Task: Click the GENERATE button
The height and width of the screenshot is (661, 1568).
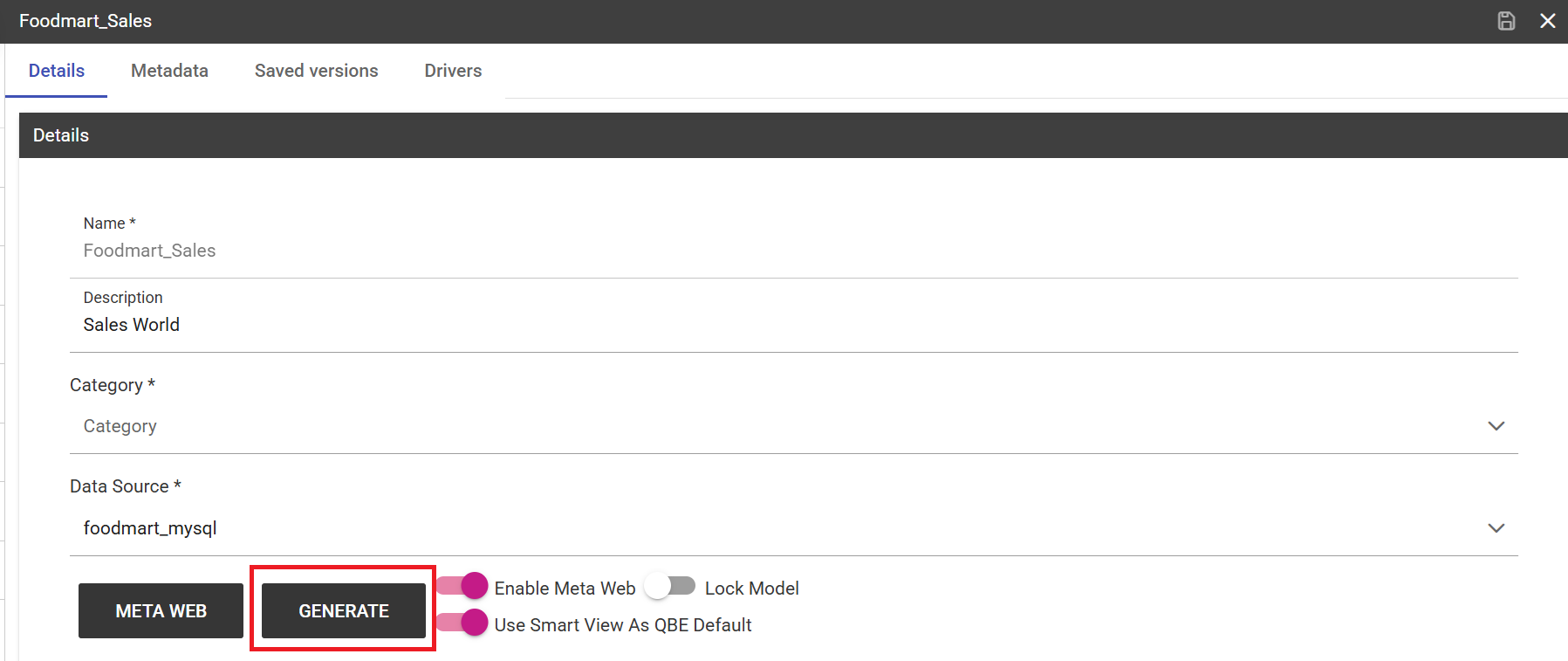Action: pos(344,611)
